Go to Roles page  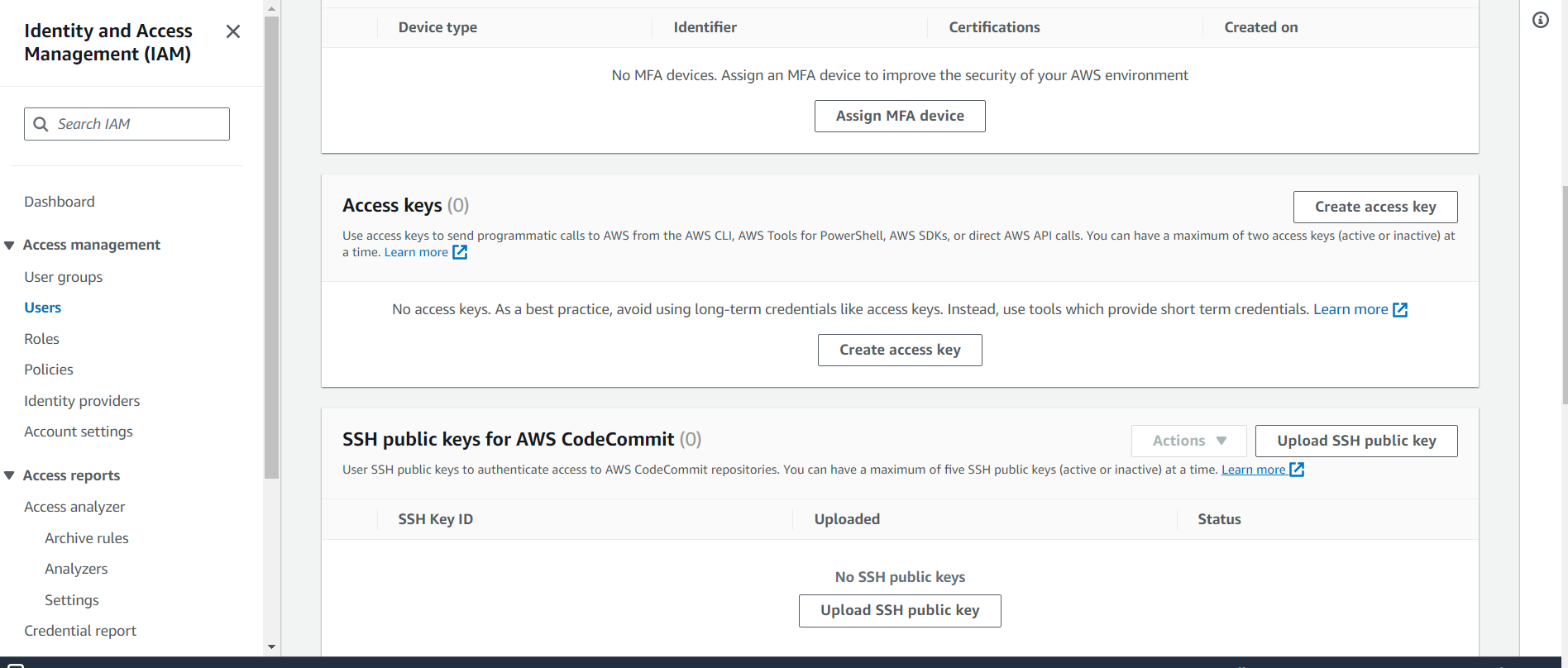[x=41, y=339]
